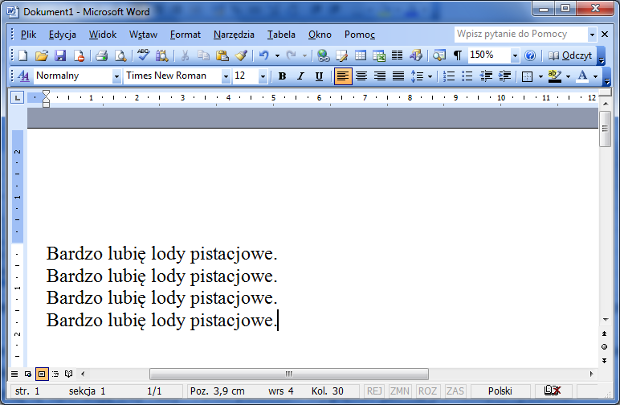
Task: Insert a table using the toolbar icon
Action: tap(360, 55)
